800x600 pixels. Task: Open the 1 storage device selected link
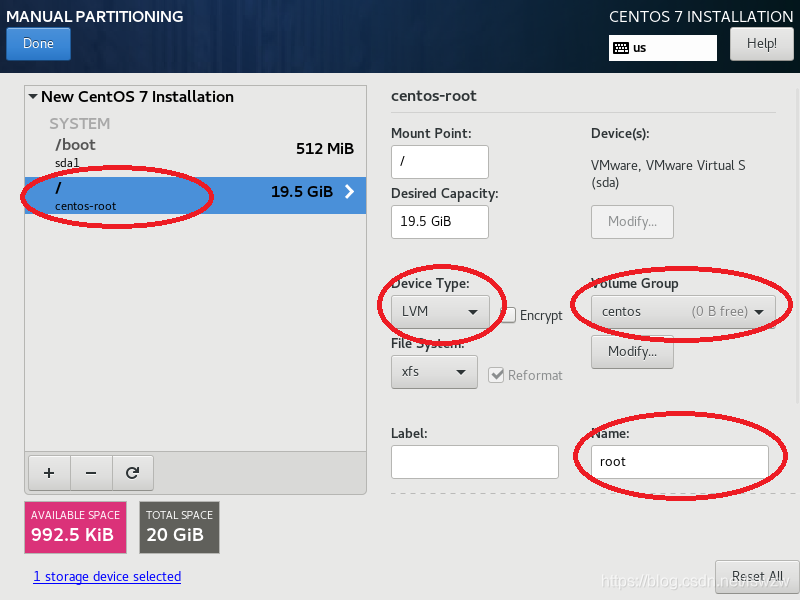(107, 577)
